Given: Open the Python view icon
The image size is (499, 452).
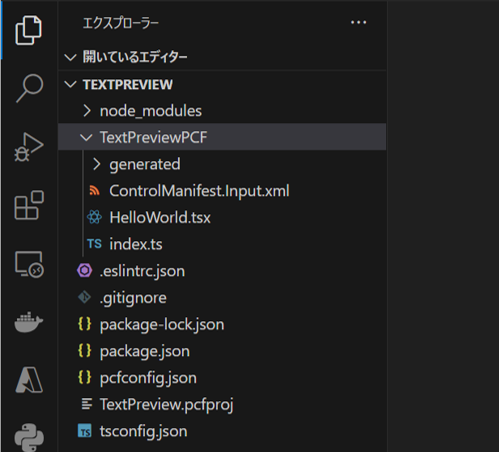Looking at the screenshot, I should point(29,437).
